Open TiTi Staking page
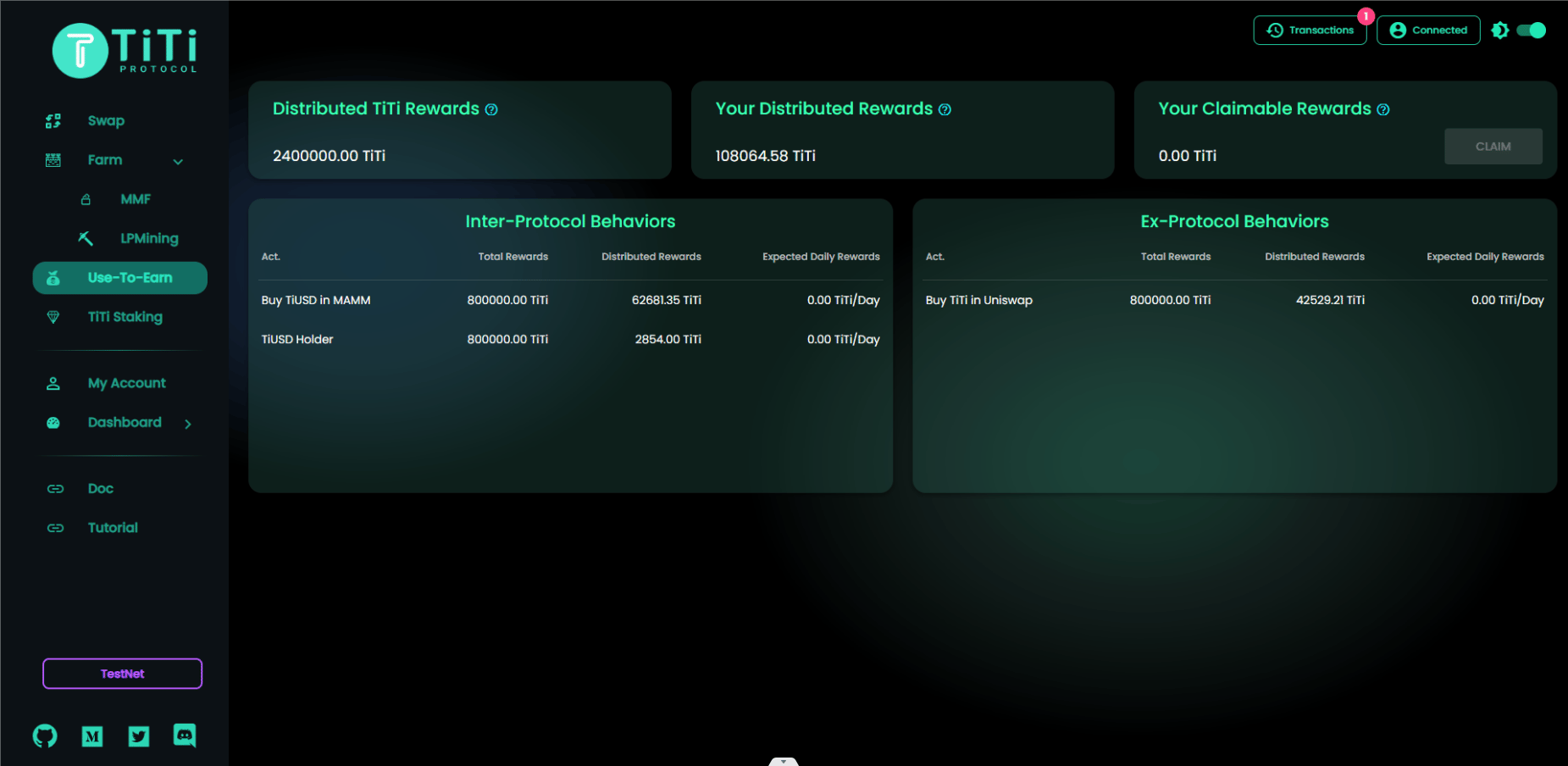The width and height of the screenshot is (1568, 766). coord(125,317)
